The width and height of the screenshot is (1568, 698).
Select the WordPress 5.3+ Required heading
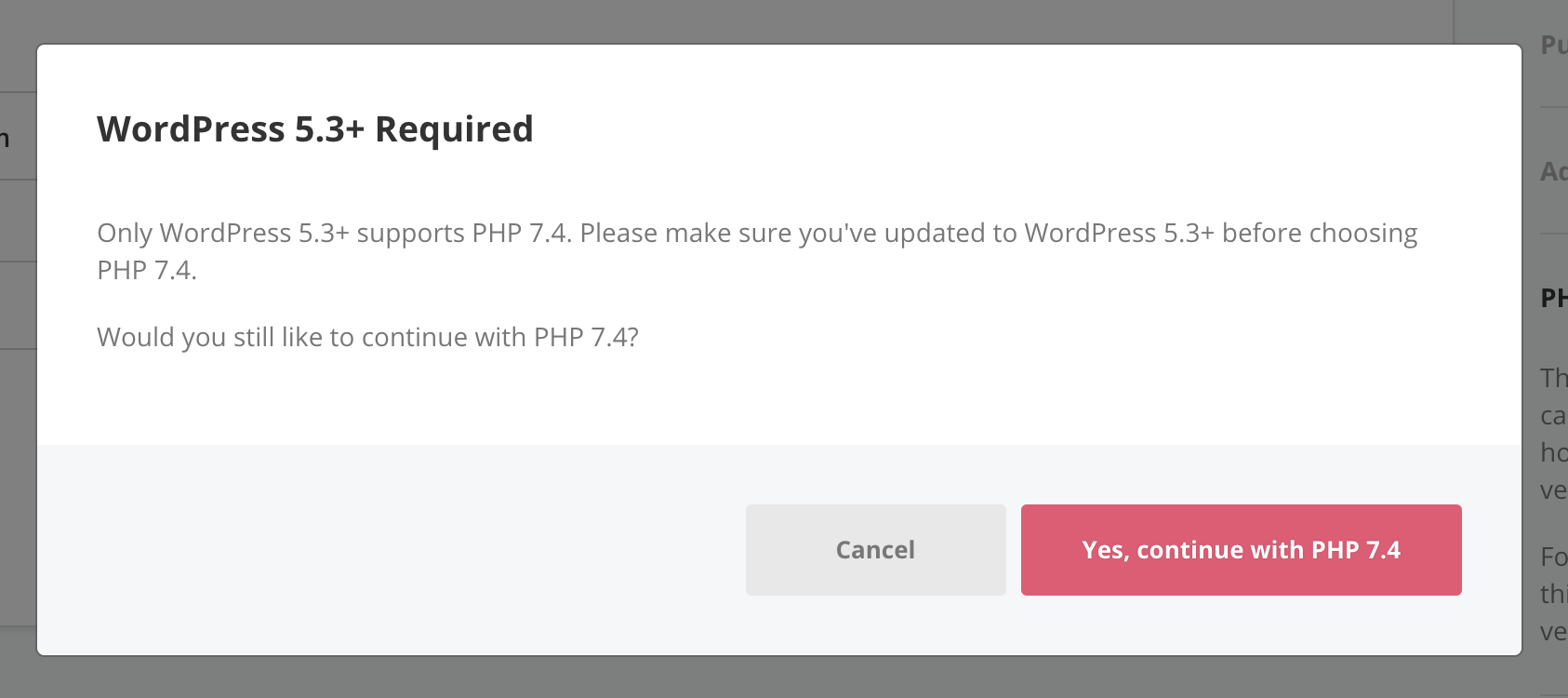pos(315,128)
